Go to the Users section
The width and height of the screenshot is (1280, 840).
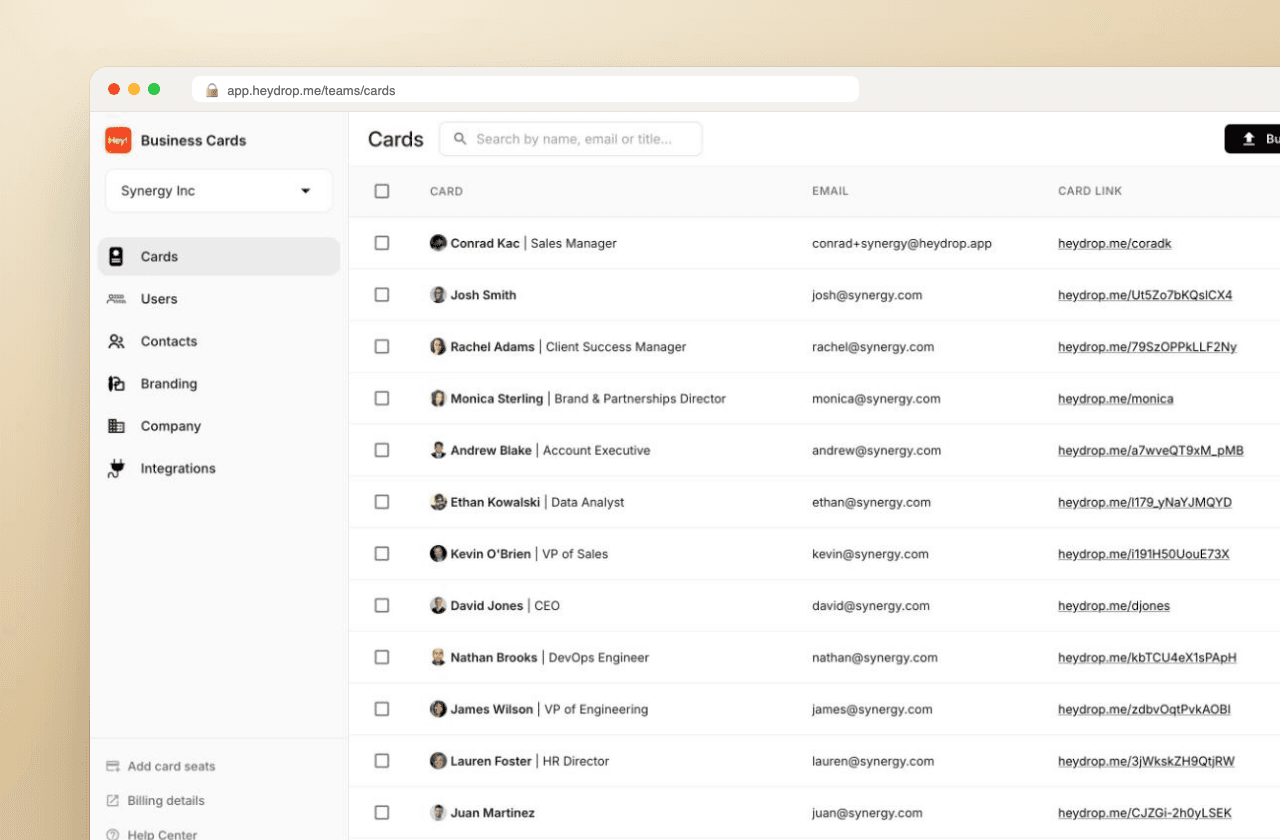coord(219,299)
